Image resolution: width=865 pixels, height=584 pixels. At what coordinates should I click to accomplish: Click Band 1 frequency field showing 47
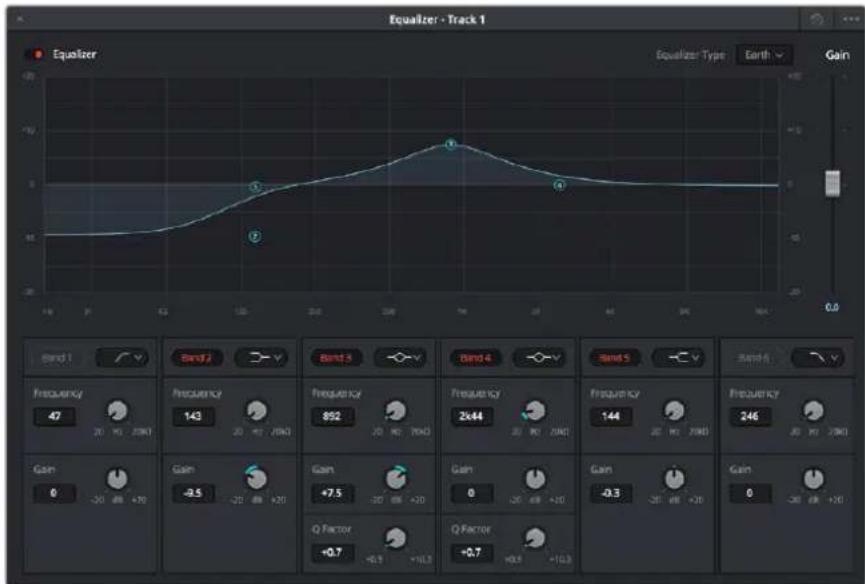click(55, 416)
